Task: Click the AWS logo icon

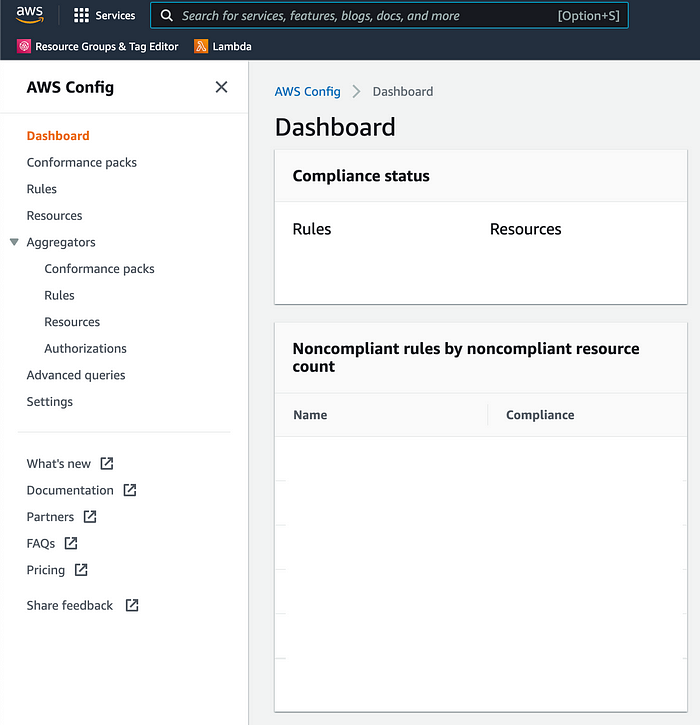Action: [30, 15]
